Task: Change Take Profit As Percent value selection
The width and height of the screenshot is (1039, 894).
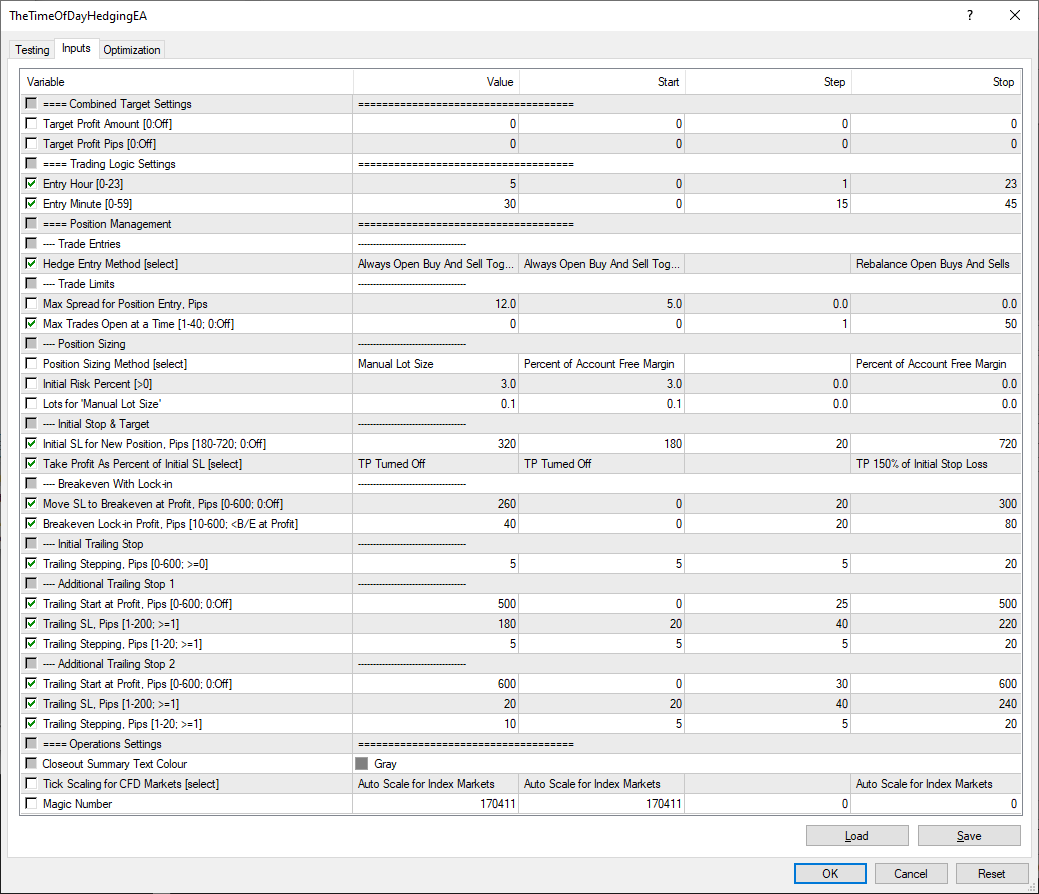Action: point(436,464)
